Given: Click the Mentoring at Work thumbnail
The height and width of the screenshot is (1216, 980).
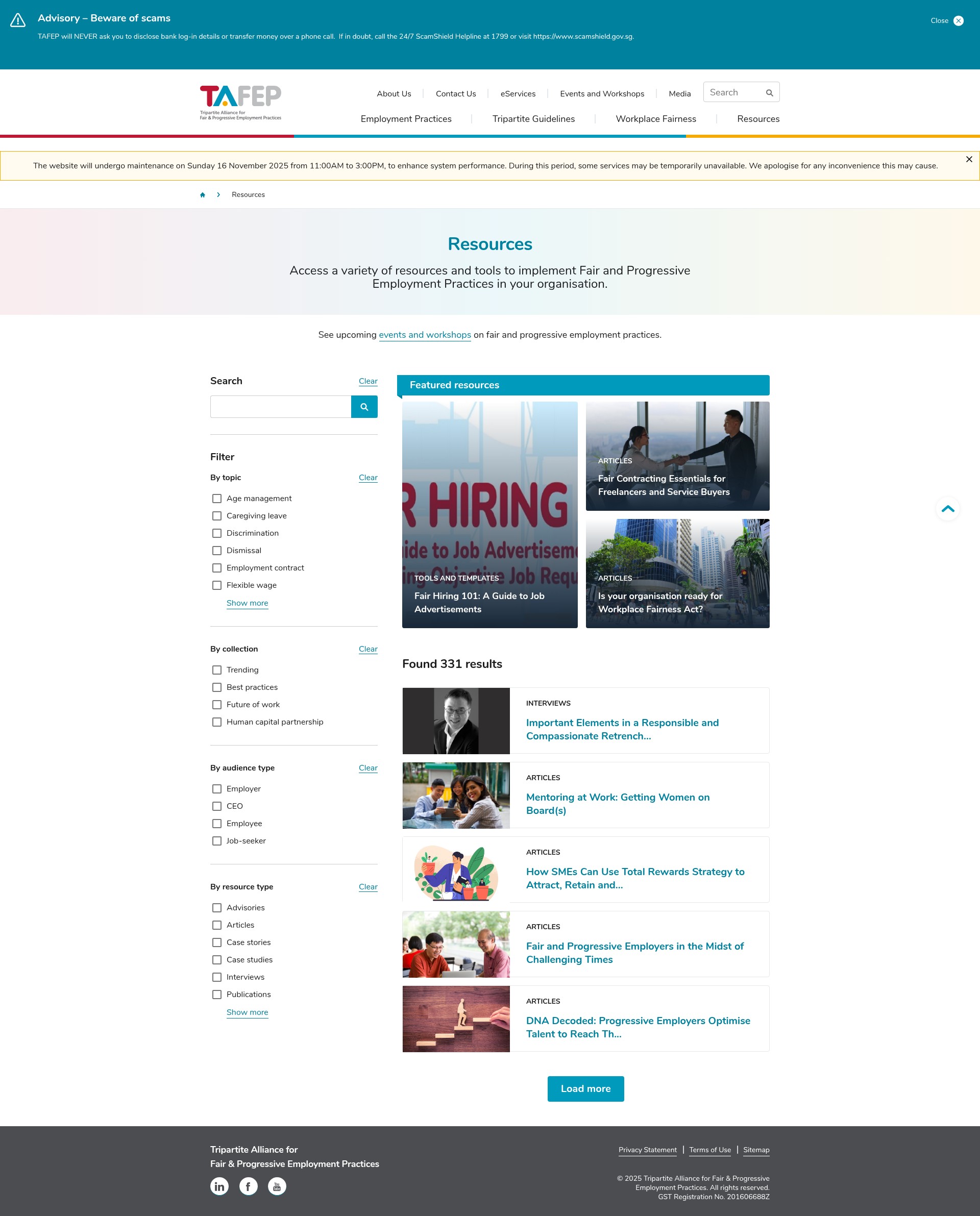Looking at the screenshot, I should click(x=456, y=795).
